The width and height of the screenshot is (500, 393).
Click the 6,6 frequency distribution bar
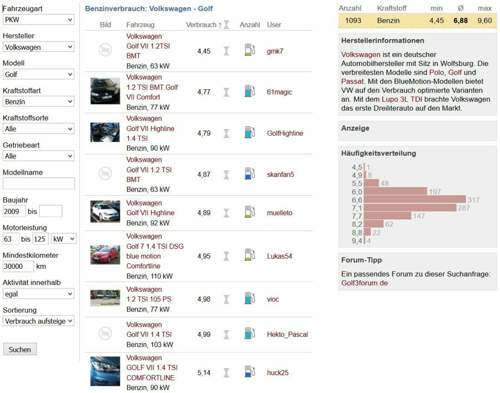[415, 200]
